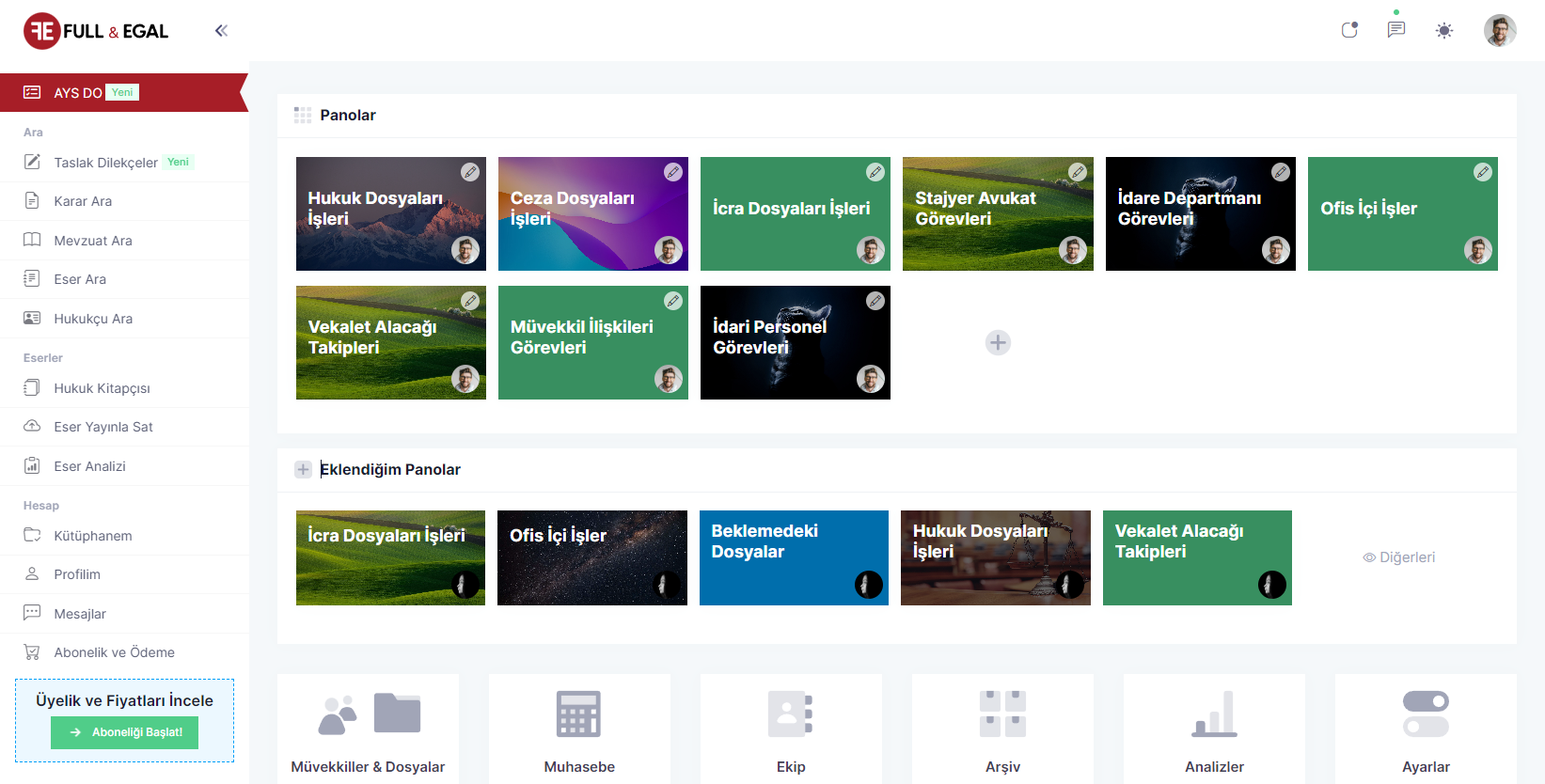This screenshot has height=784, width=1545.
Task: Go to Abonelik ve Ödeme page
Action: tap(114, 652)
